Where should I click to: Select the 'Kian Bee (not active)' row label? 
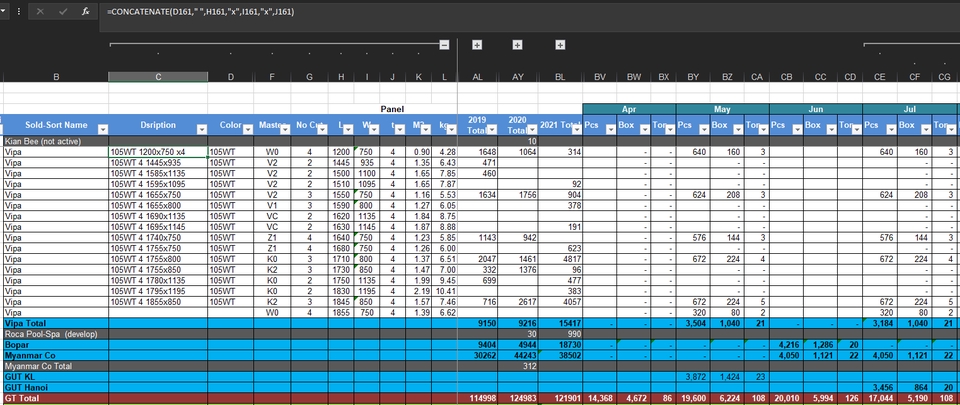[56, 141]
